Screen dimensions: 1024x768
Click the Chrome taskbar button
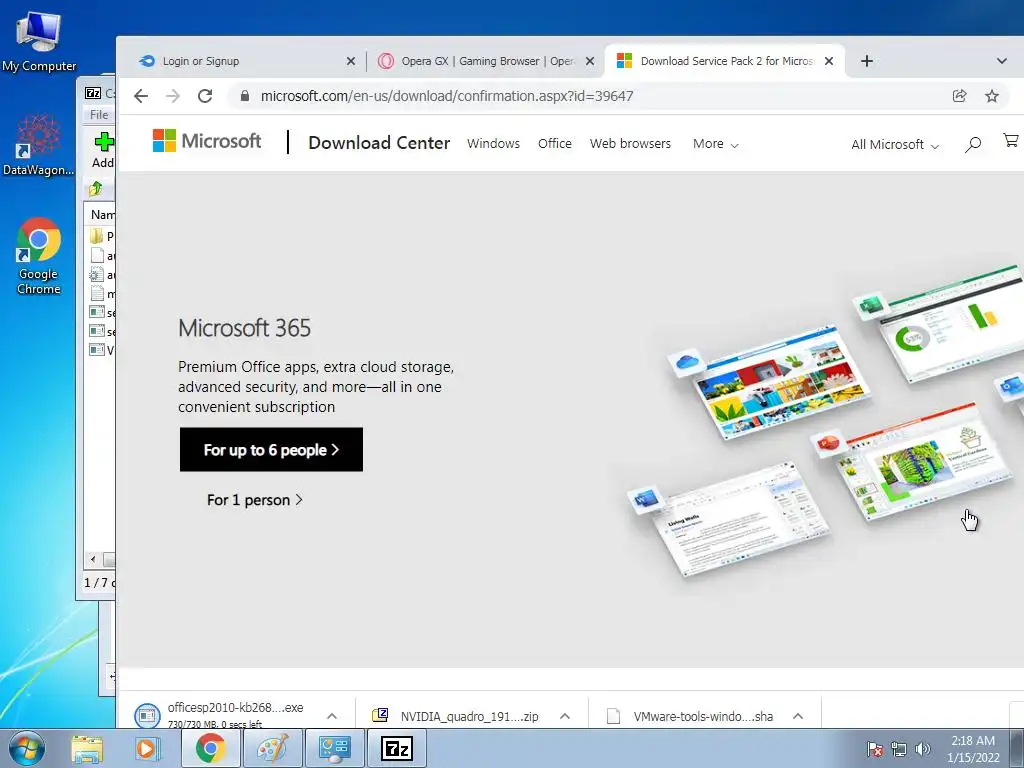click(210, 748)
